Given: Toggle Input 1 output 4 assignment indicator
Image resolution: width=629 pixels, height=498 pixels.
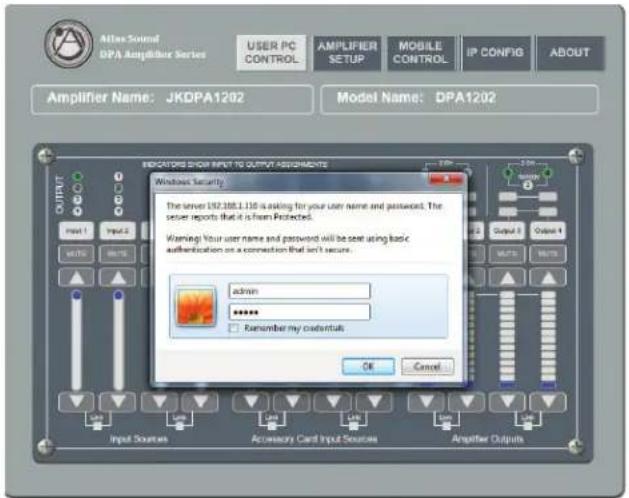Looking at the screenshot, I should 77,211.
